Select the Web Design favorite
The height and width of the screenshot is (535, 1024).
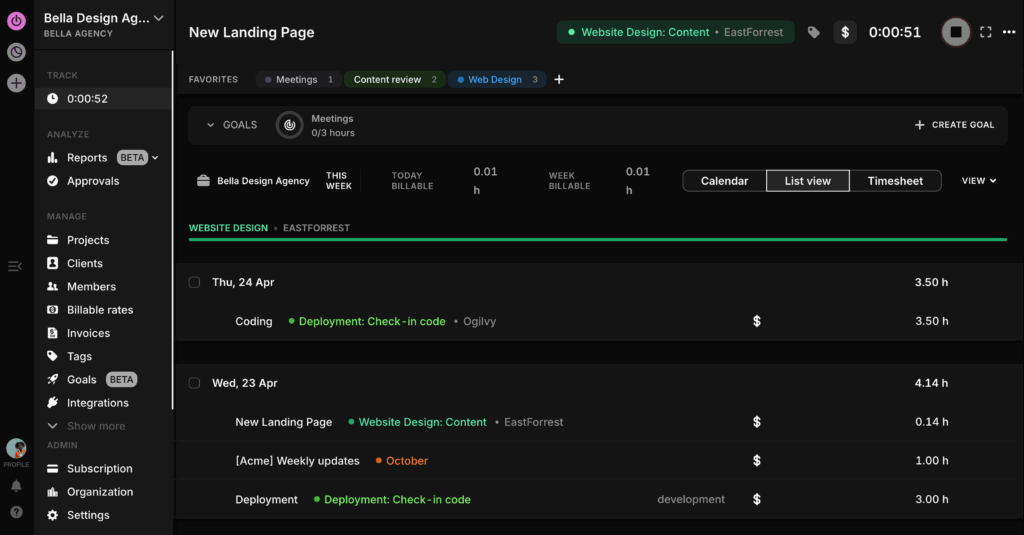tap(497, 80)
